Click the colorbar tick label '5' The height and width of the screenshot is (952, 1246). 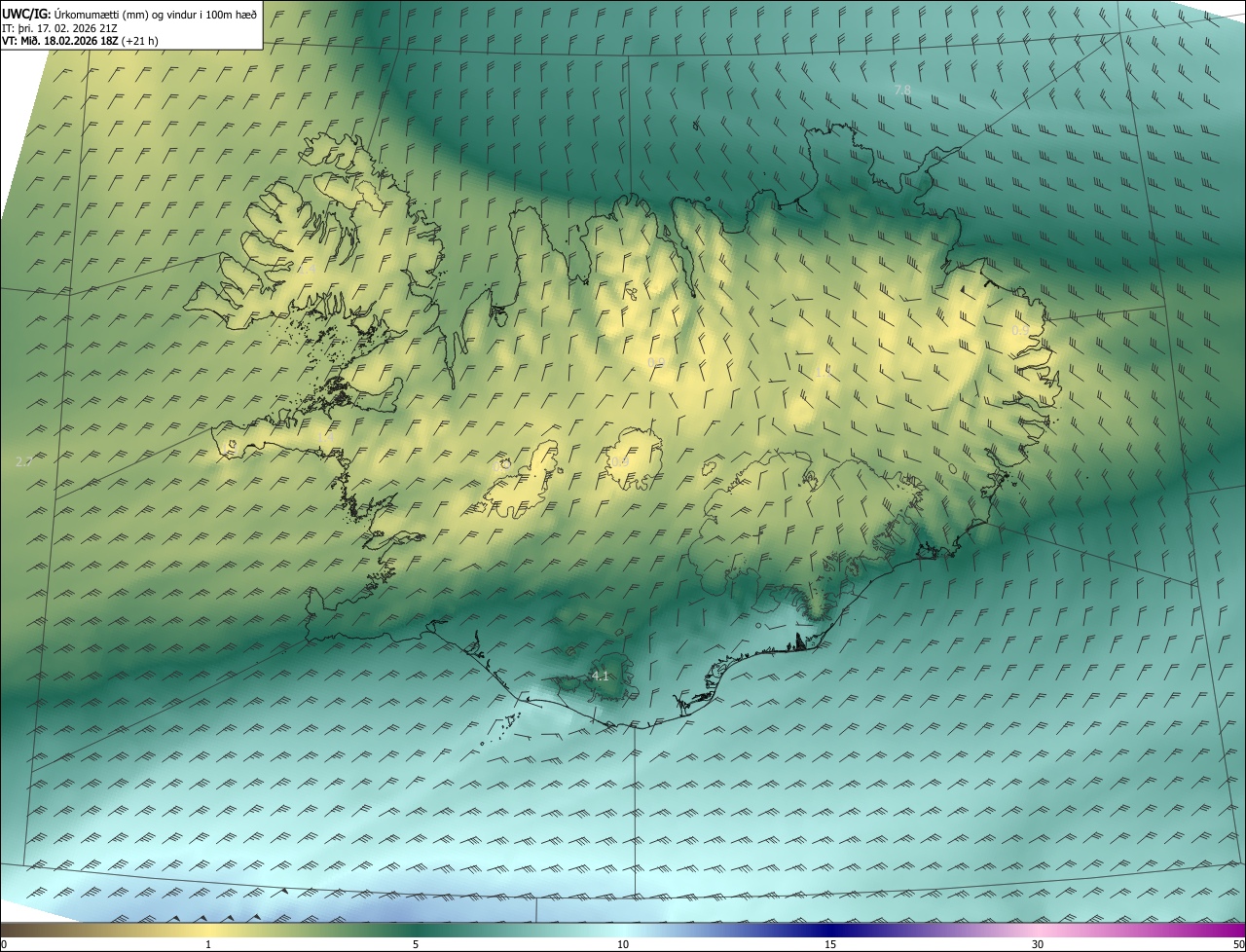coord(416,944)
